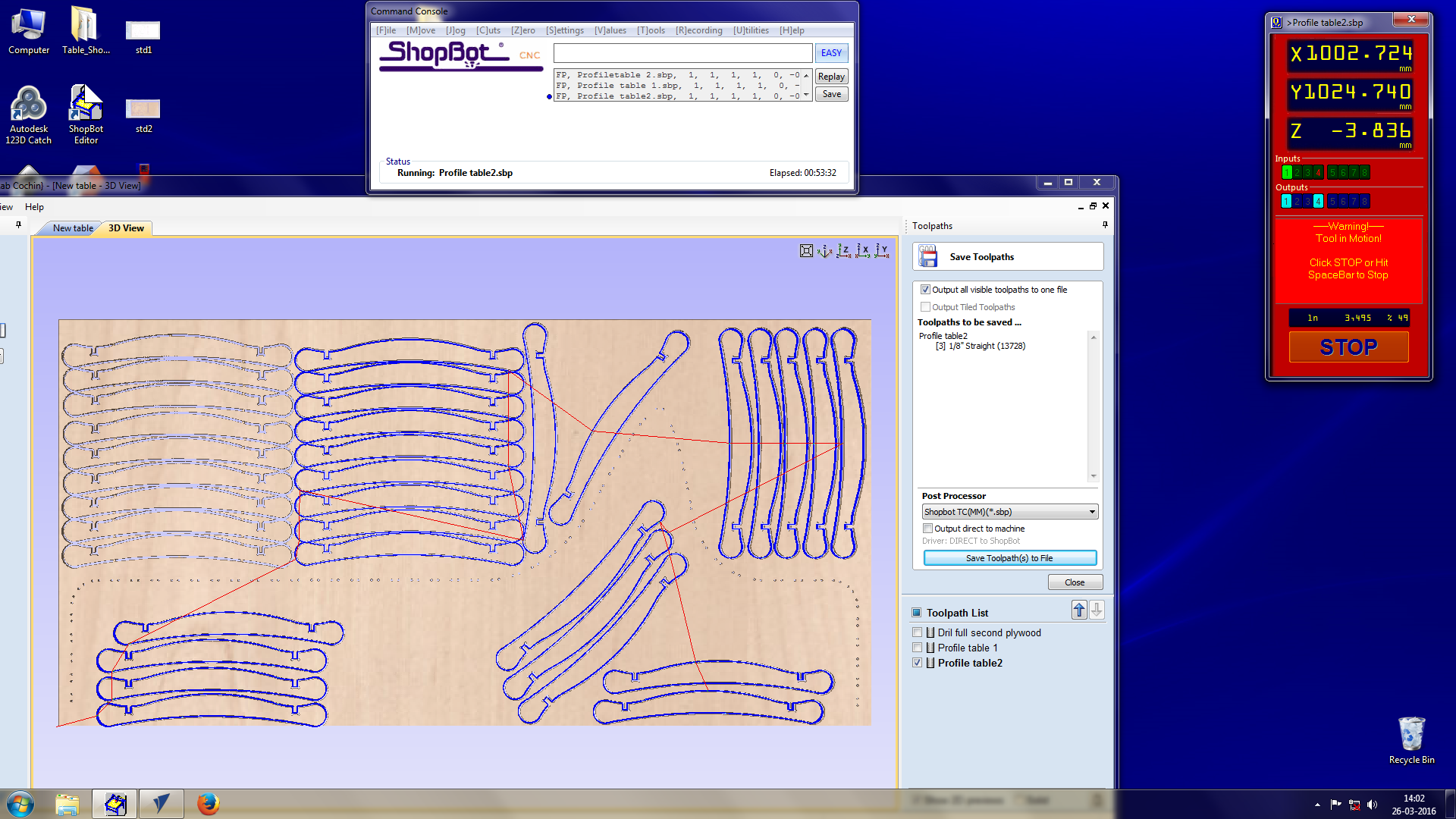Screen dimensions: 1456x819
Task: Show hidden system tray icons
Action: click(x=1317, y=805)
